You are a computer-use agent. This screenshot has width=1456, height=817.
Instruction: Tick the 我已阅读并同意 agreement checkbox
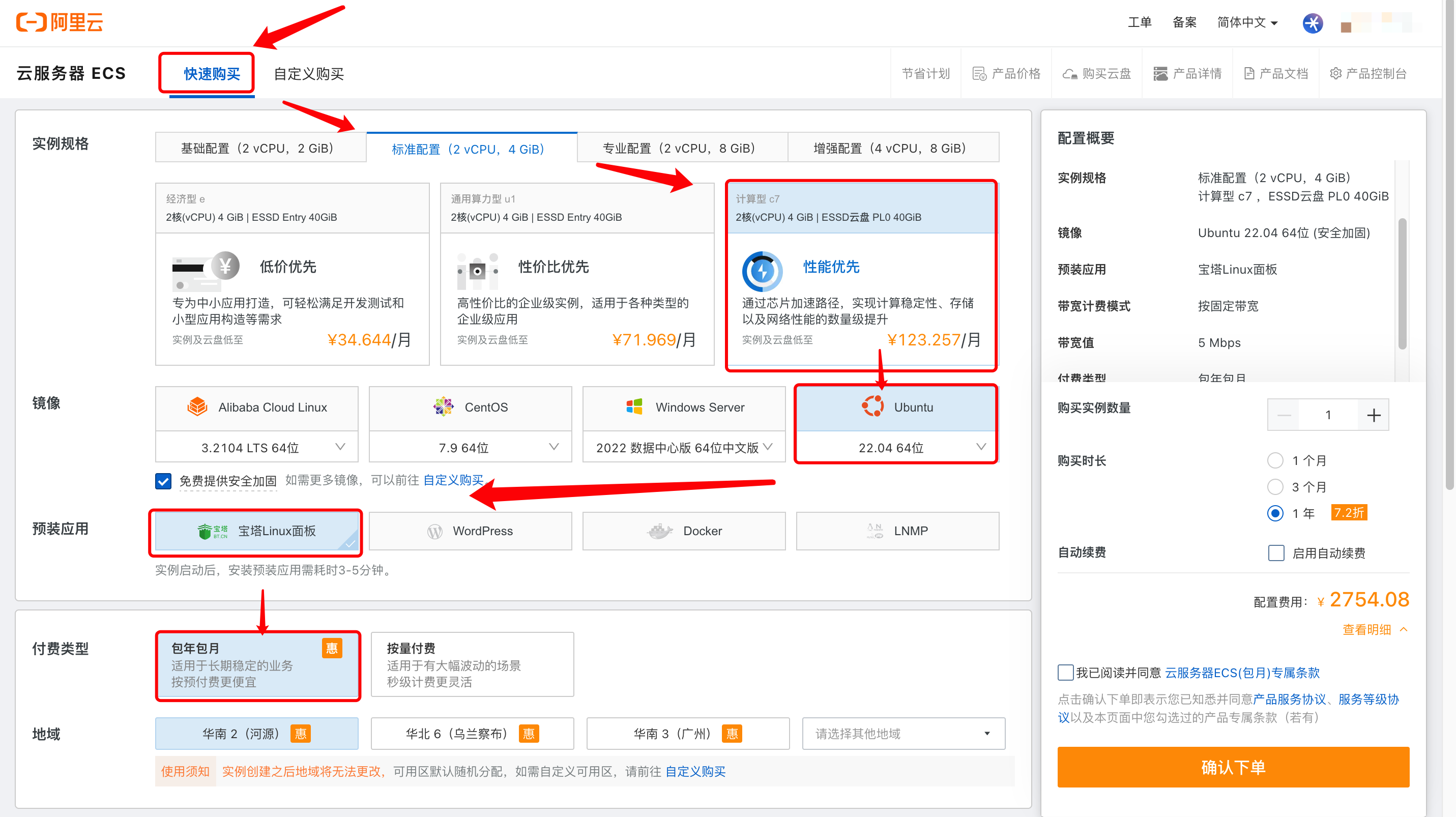tap(1065, 673)
